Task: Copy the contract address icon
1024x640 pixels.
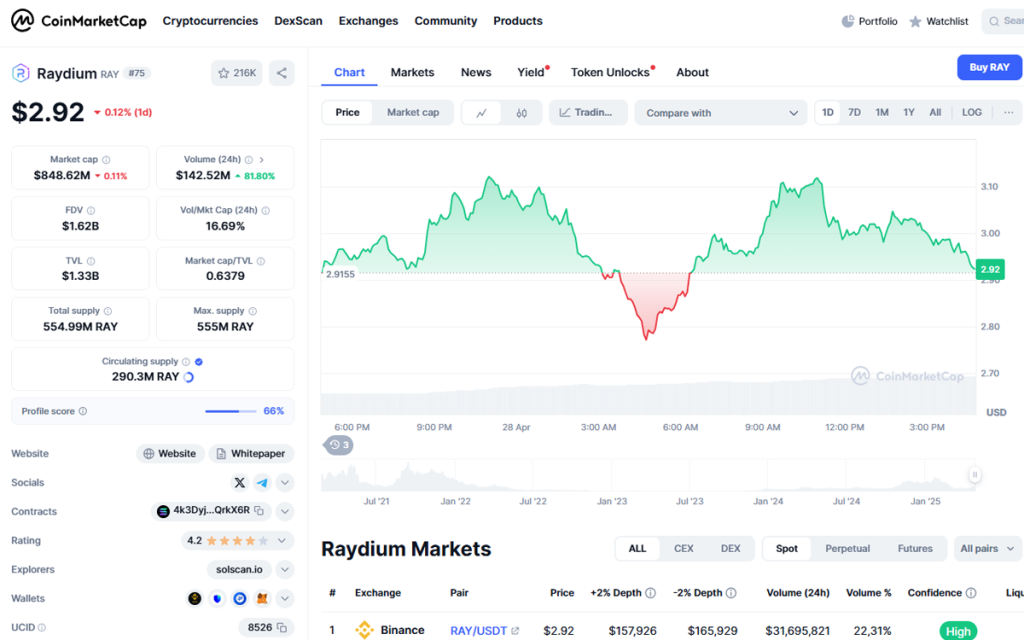Action: (259, 511)
